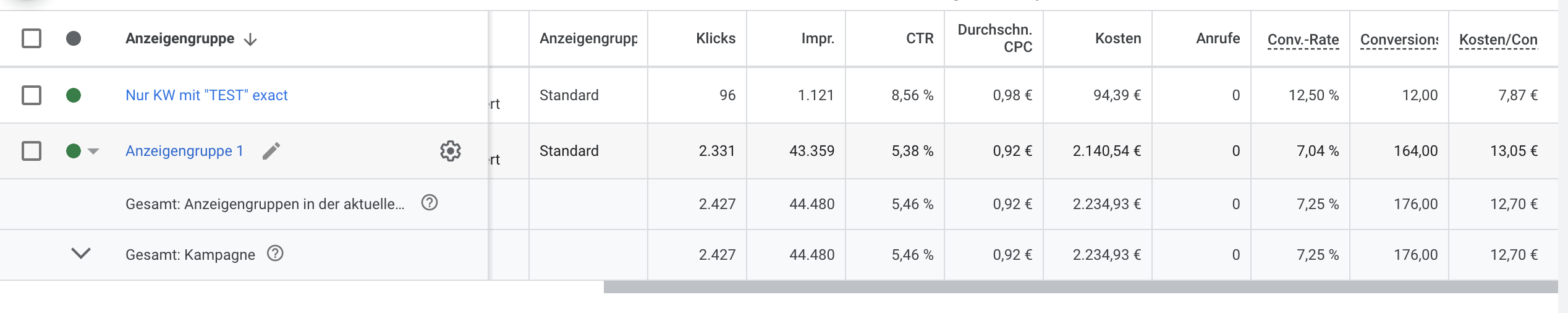Viewport: 1568px width, 313px height.
Task: Sort by the Conv.-Rate column header
Action: [1303, 40]
